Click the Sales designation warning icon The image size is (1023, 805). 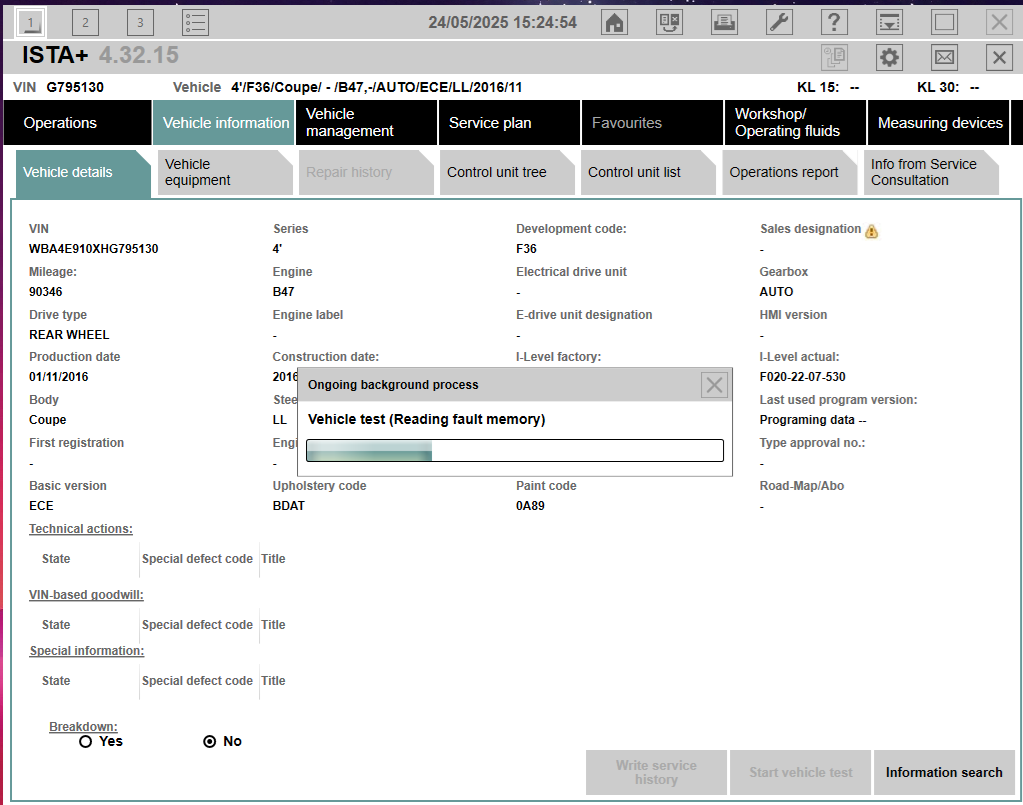(x=872, y=231)
